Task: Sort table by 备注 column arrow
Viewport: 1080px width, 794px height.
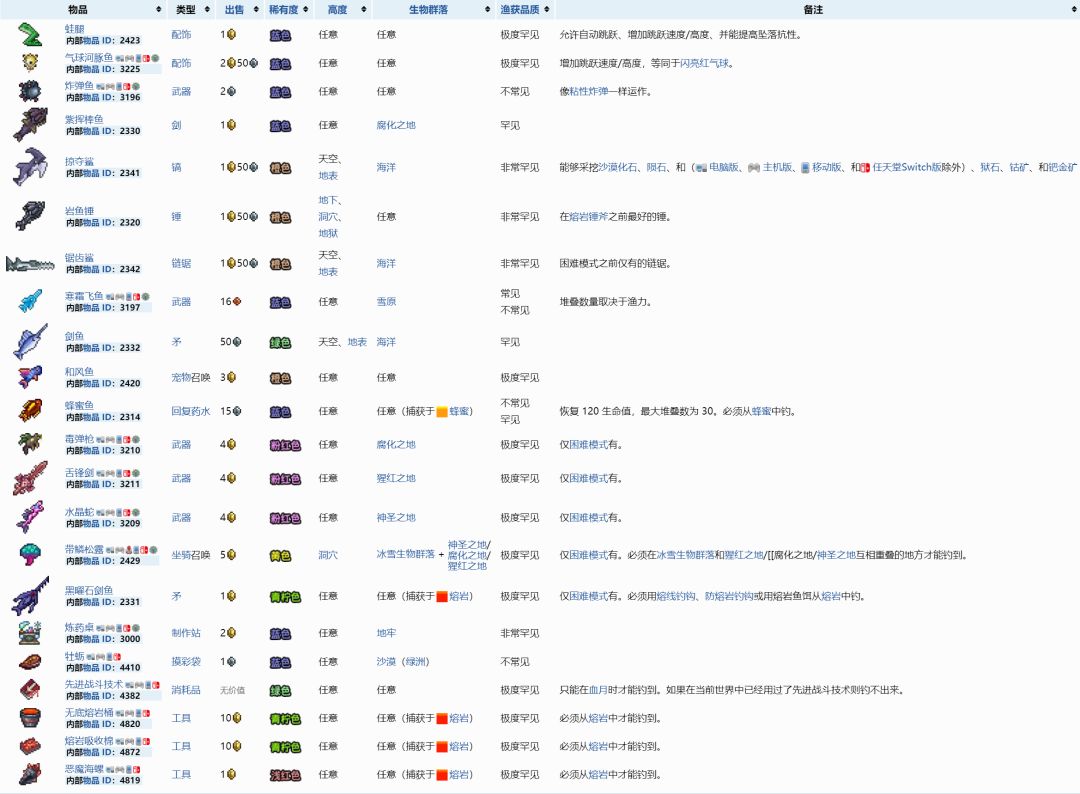Action: (x=1073, y=10)
